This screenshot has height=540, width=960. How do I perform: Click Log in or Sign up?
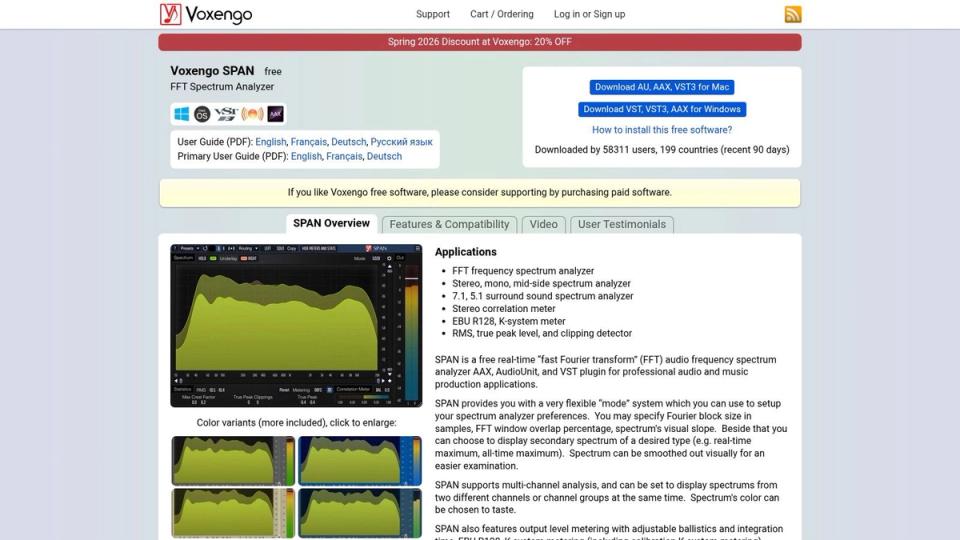tap(590, 14)
